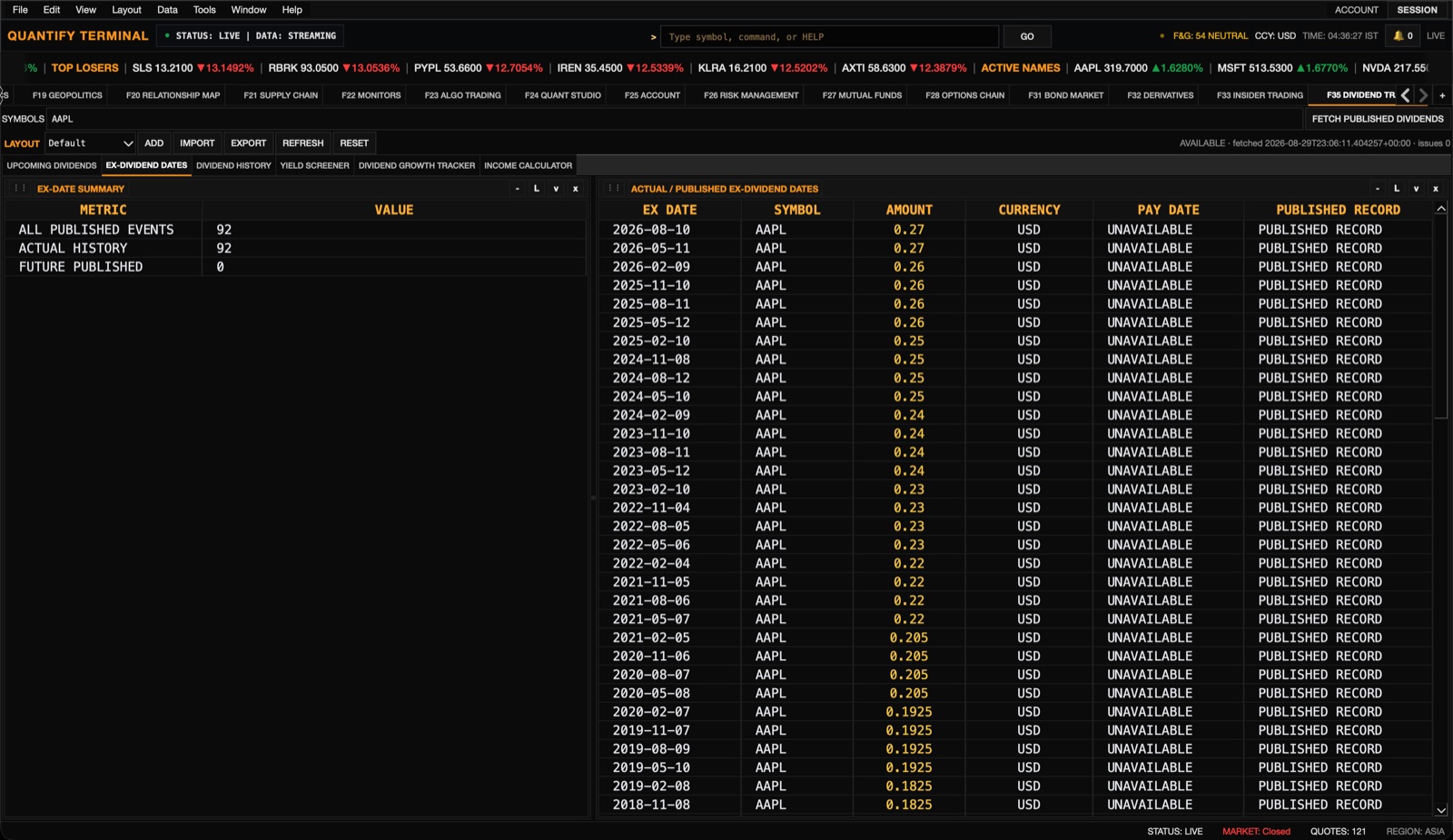Grab the Ex-Date Summary panel drag handle
Image resolution: width=1453 pixels, height=840 pixels.
(x=19, y=189)
